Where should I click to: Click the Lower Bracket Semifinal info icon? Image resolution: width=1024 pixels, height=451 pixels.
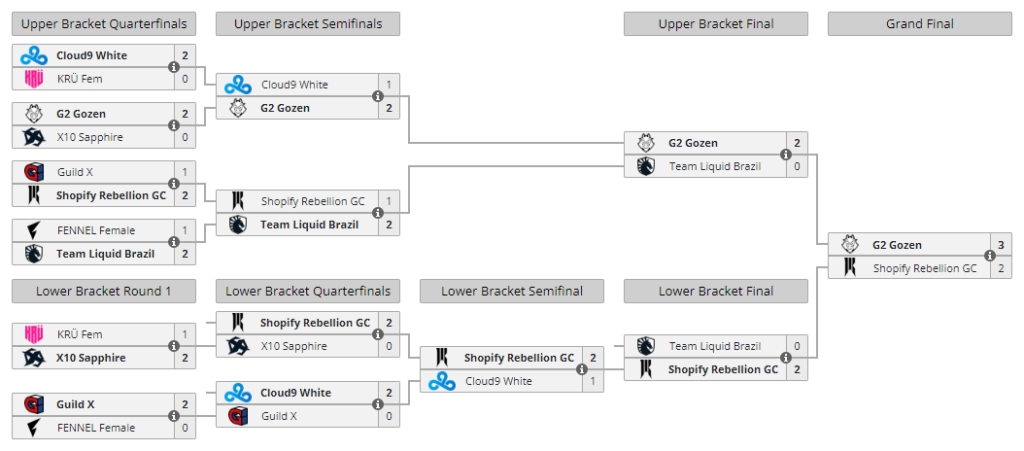click(581, 369)
